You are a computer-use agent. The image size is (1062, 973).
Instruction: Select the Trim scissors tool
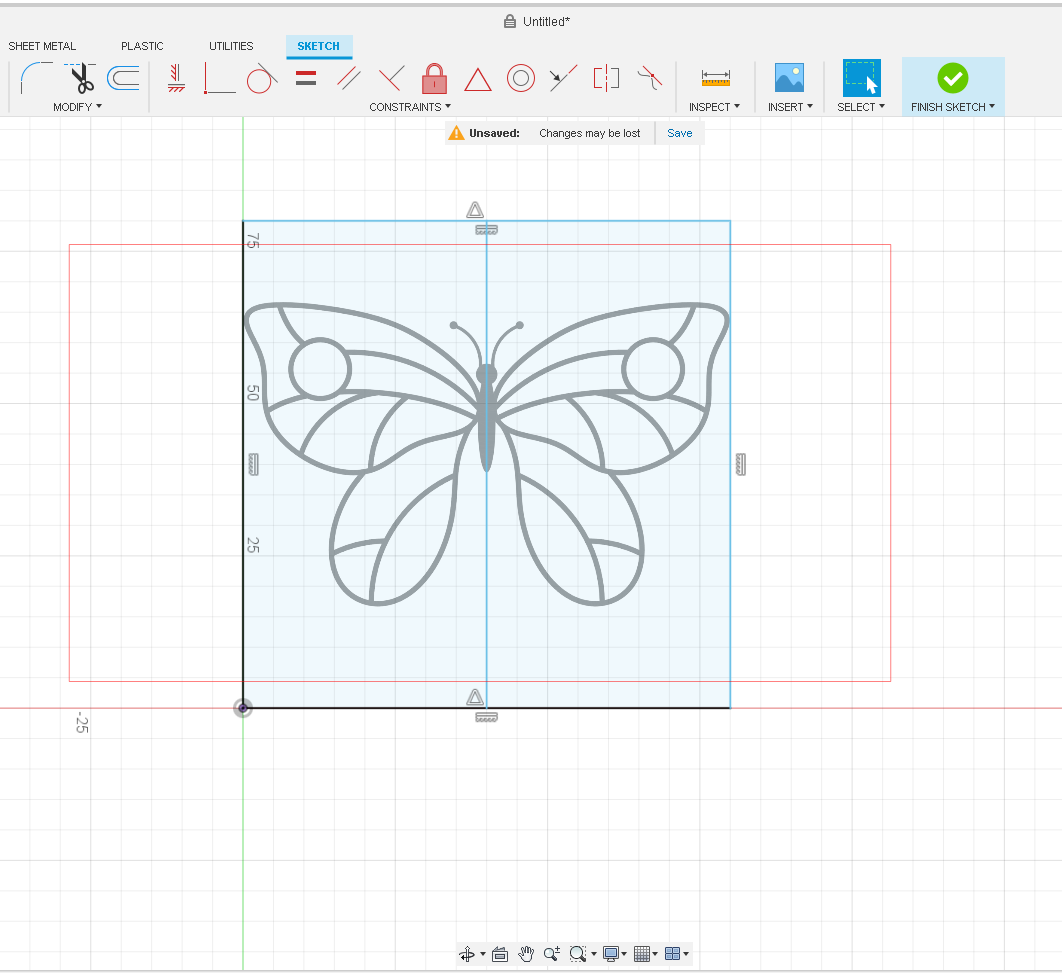[81, 78]
